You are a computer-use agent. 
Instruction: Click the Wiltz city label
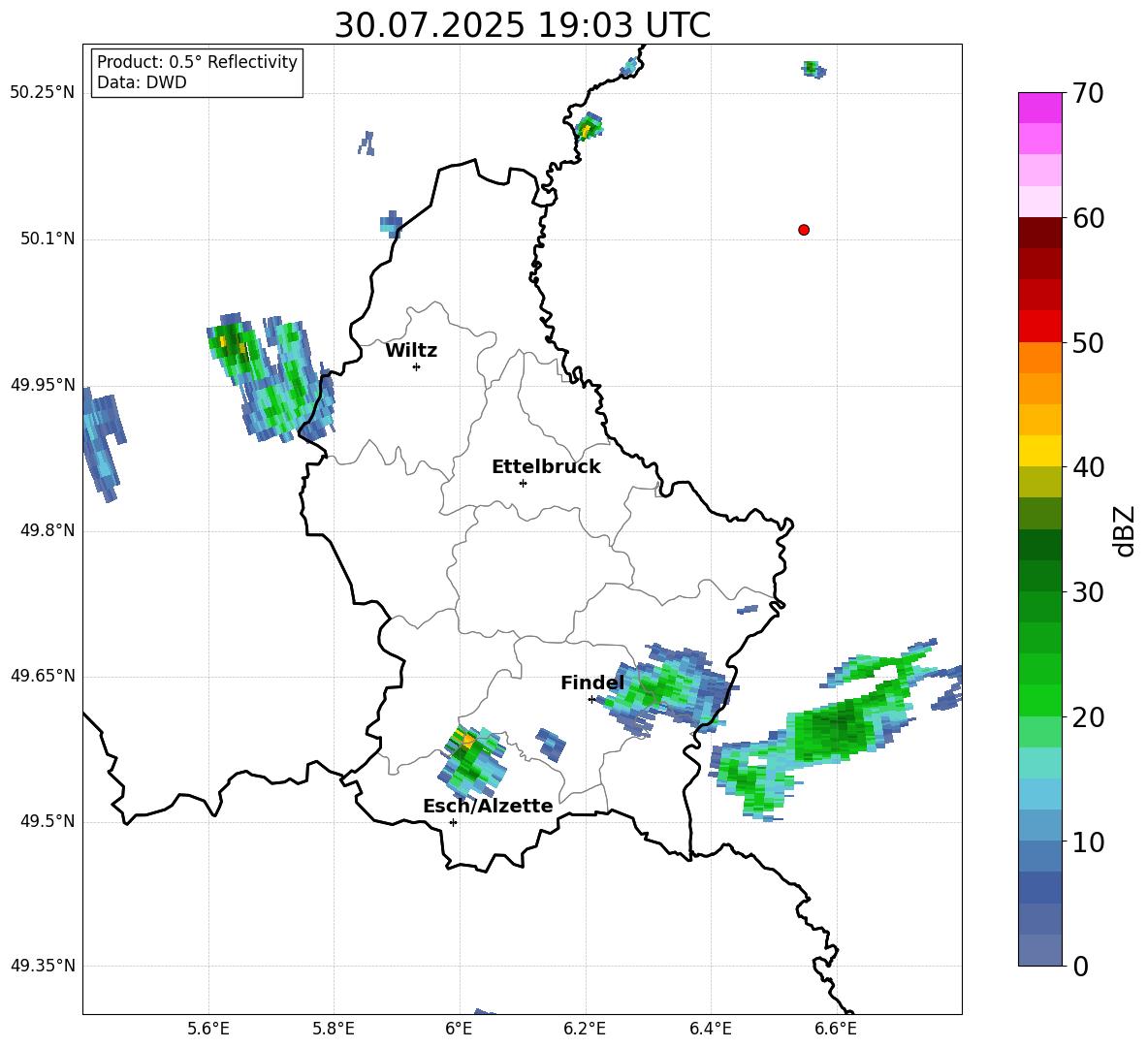(x=411, y=351)
